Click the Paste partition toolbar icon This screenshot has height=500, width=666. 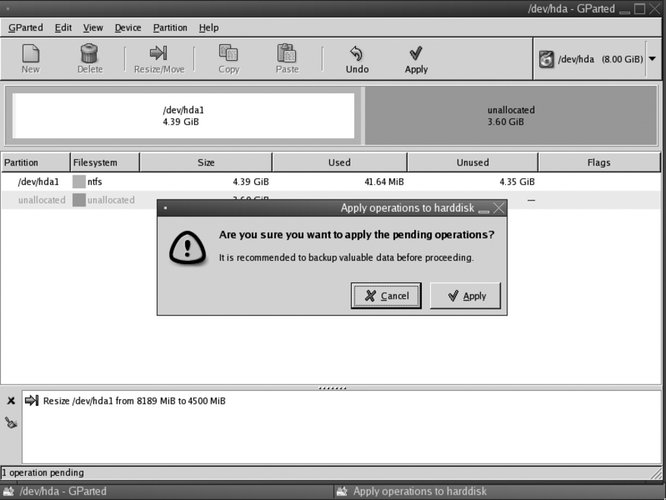(x=287, y=58)
